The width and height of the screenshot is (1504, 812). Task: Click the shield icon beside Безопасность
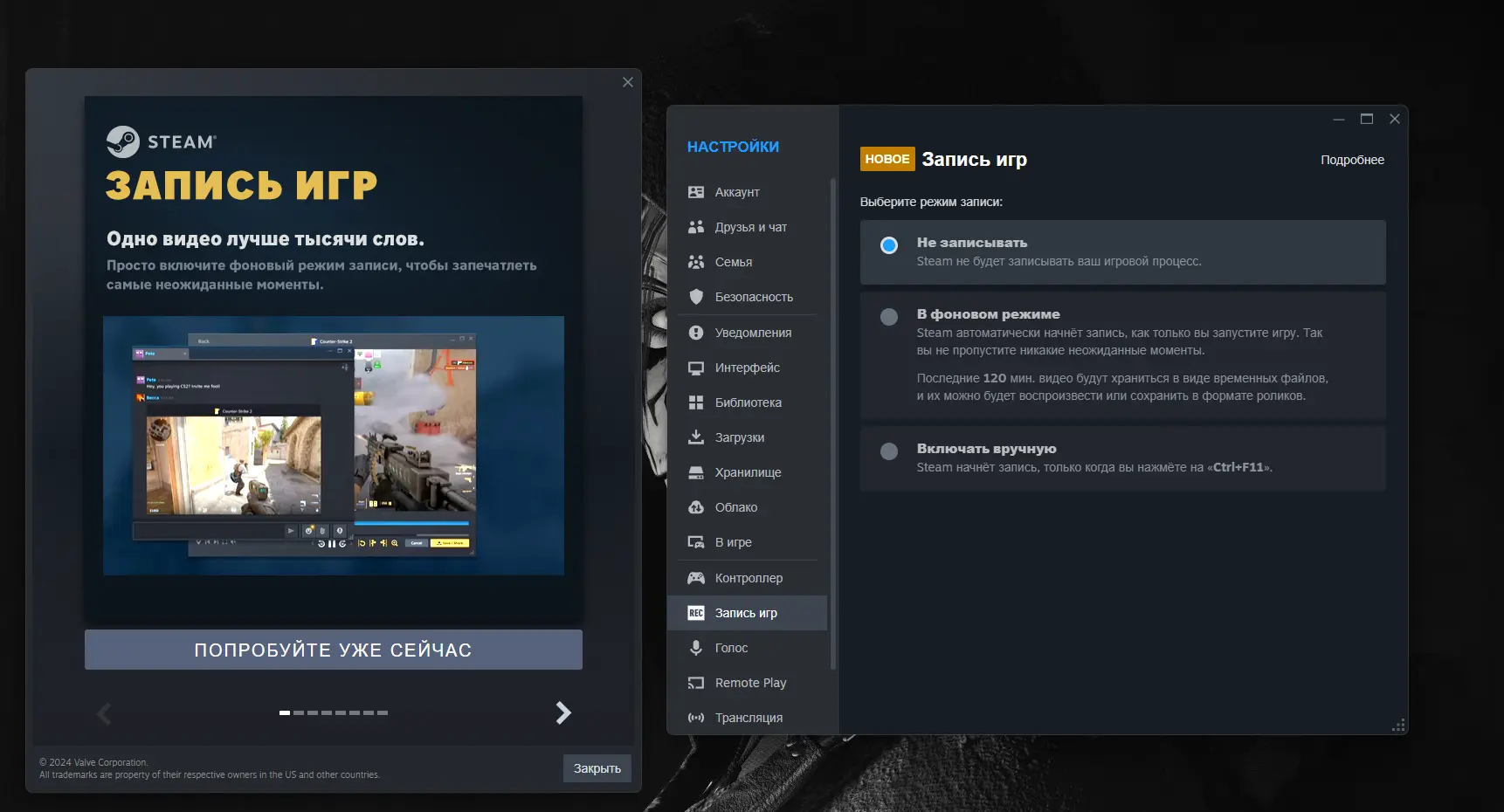[696, 297]
